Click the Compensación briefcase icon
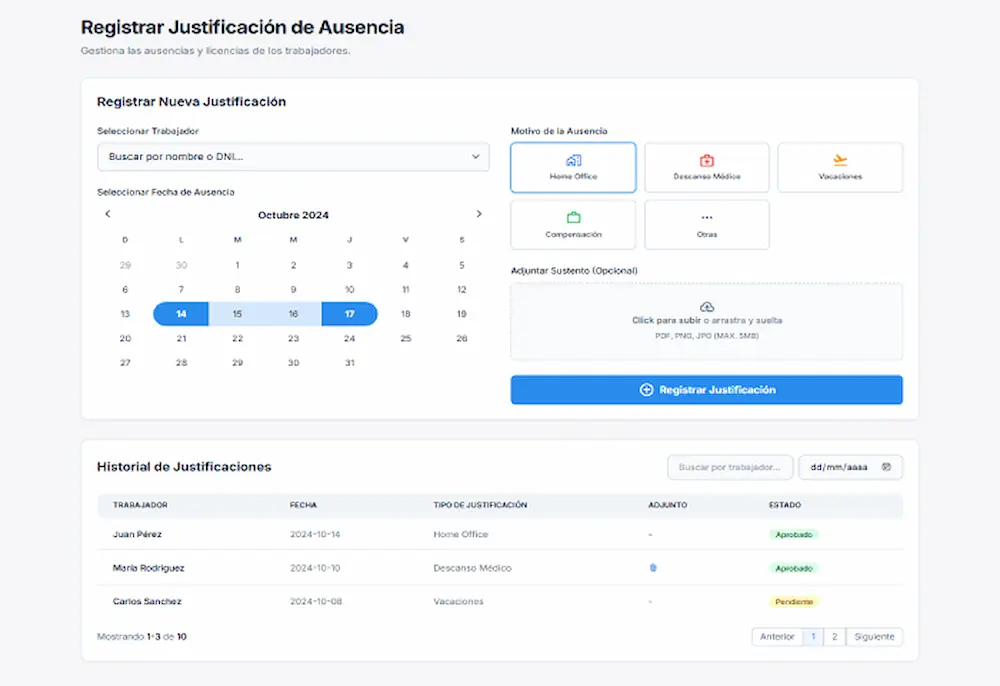 pos(571,217)
